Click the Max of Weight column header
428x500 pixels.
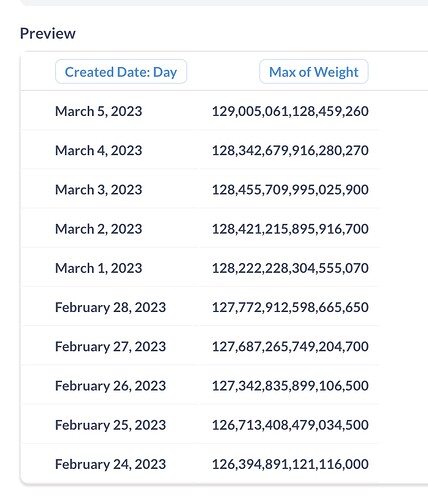click(x=314, y=72)
